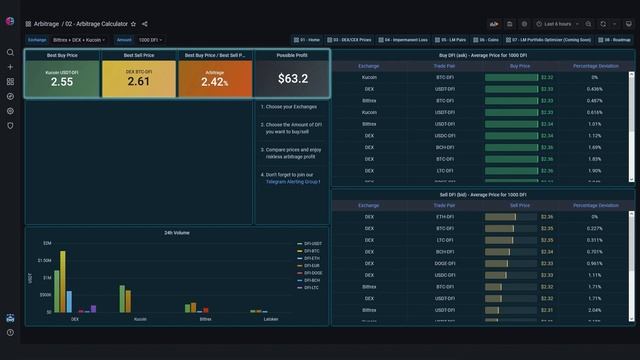Sort the Buy table by Buy Price header
This screenshot has height=360, width=640.
tap(520, 66)
